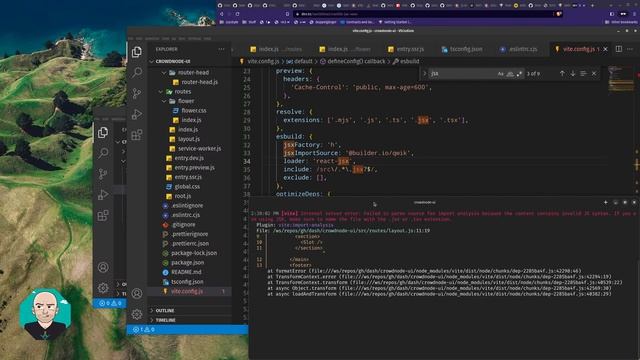Open router-head.js in explorer
The width and height of the screenshot is (640, 360).
pos(200,82)
